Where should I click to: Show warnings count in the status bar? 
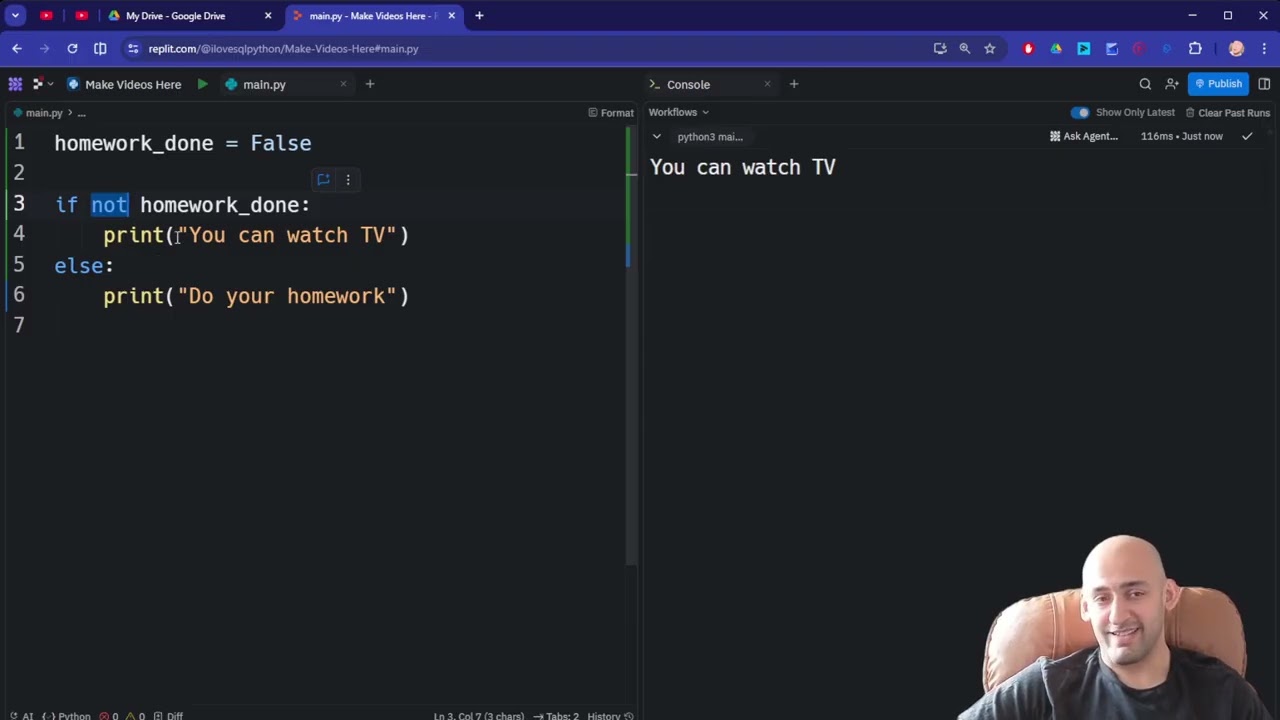135,716
